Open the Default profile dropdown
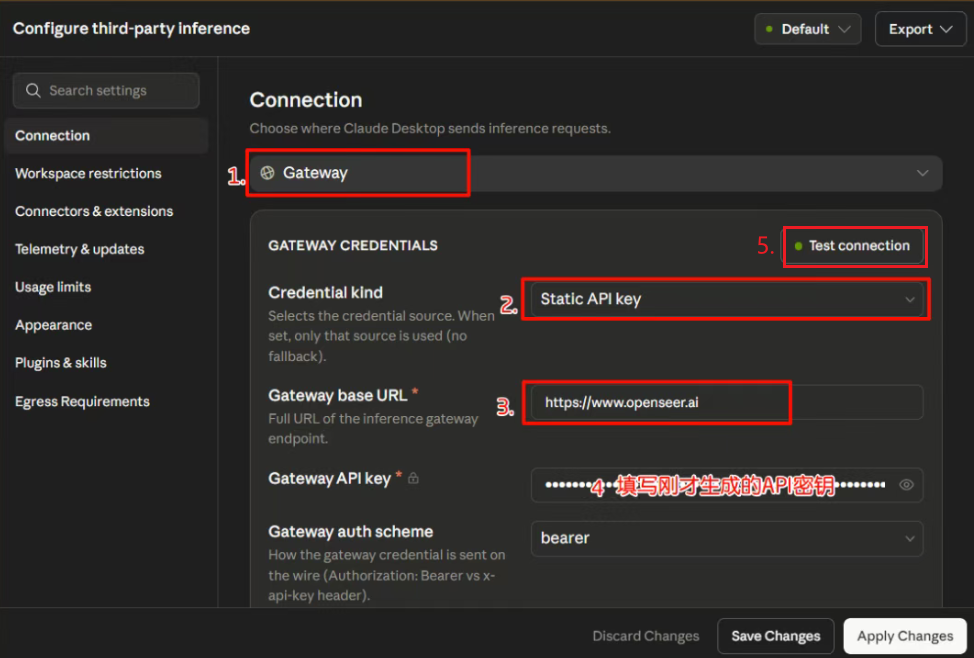This screenshot has width=974, height=658. [808, 29]
